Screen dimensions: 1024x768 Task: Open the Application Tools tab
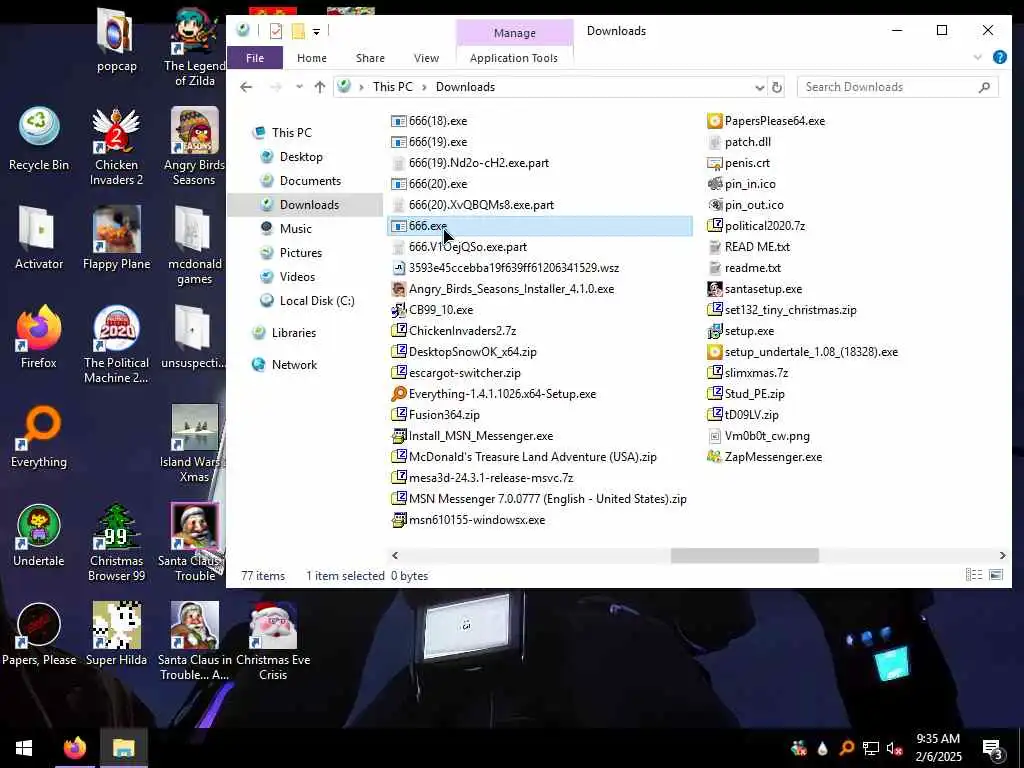pos(514,57)
